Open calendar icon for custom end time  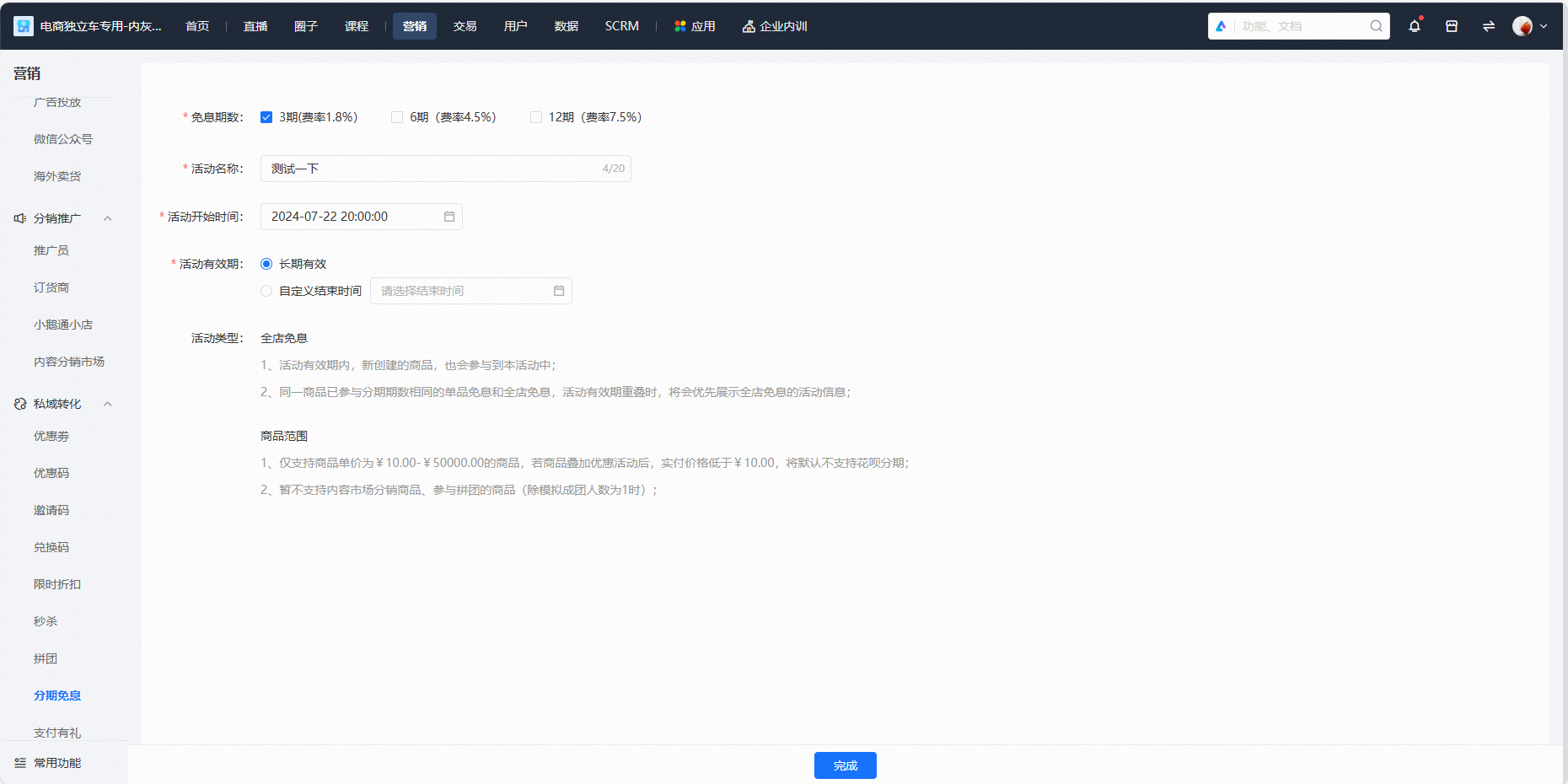(559, 291)
